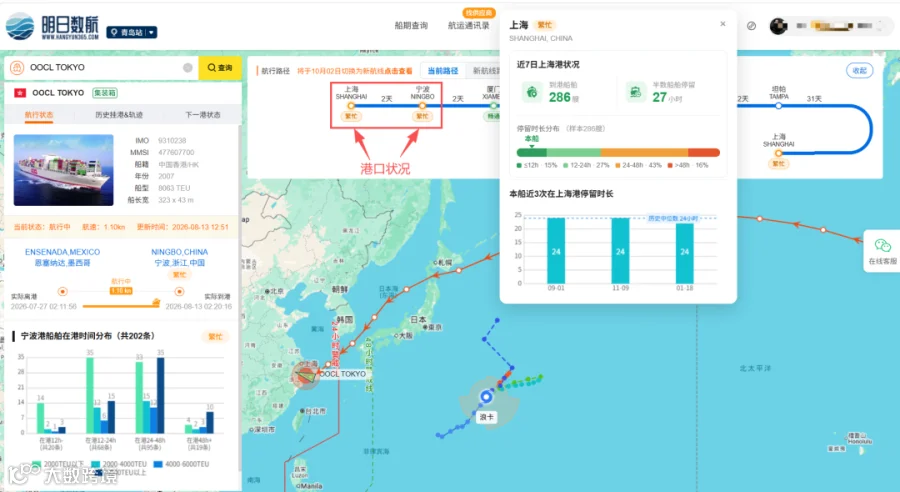Click the 在港24-48h bar group in Ningbo chart
This screenshot has width=900, height=492.
(x=150, y=395)
